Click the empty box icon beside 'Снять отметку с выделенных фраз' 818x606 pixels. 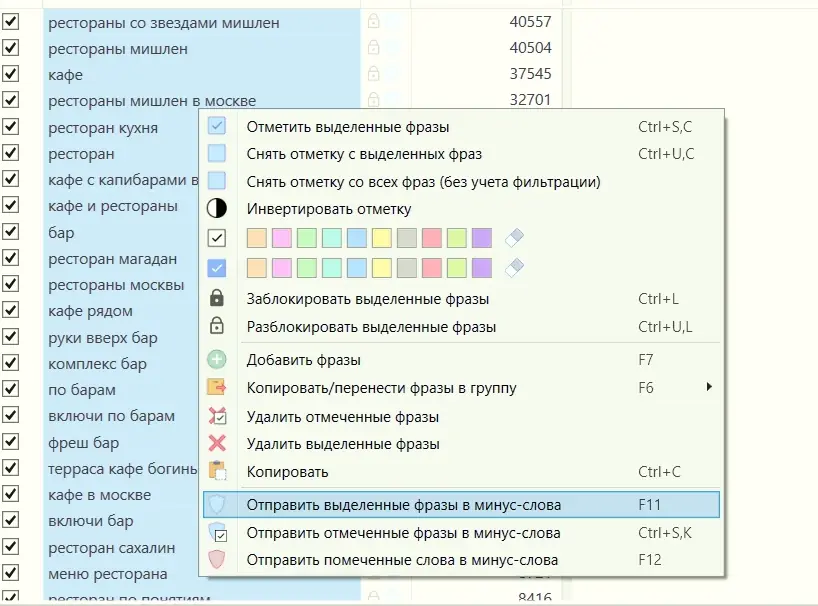pyautogui.click(x=216, y=153)
